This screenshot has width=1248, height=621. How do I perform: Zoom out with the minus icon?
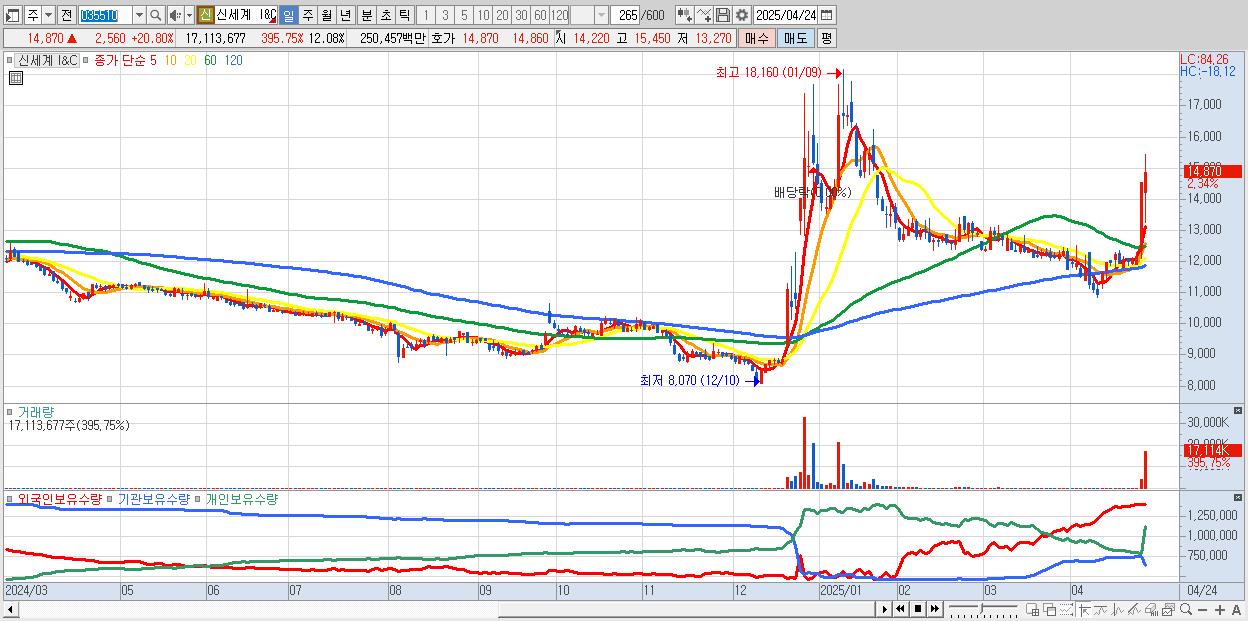(1203, 610)
